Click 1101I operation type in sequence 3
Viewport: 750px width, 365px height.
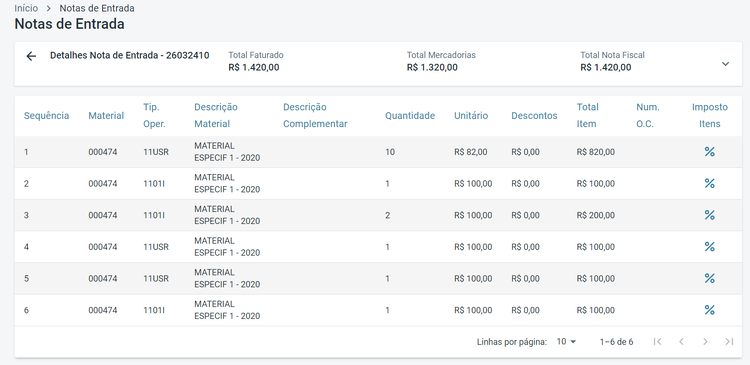154,215
